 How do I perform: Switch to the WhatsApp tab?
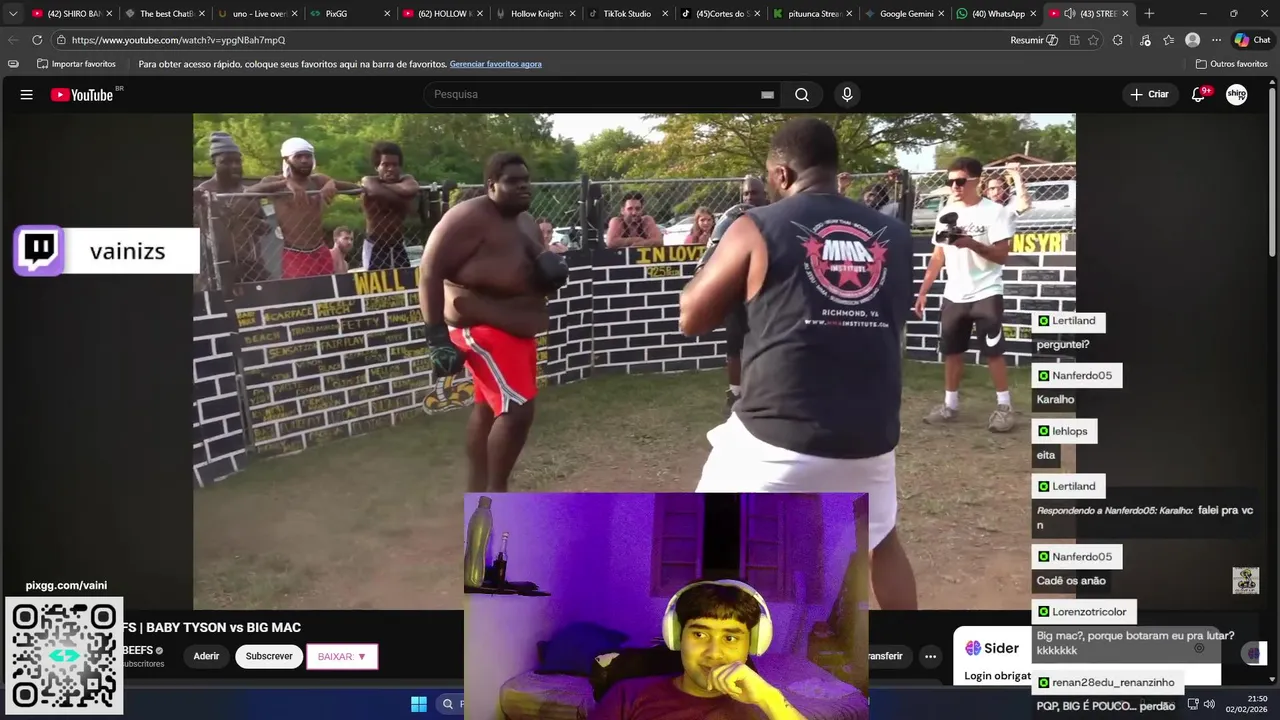(x=995, y=14)
